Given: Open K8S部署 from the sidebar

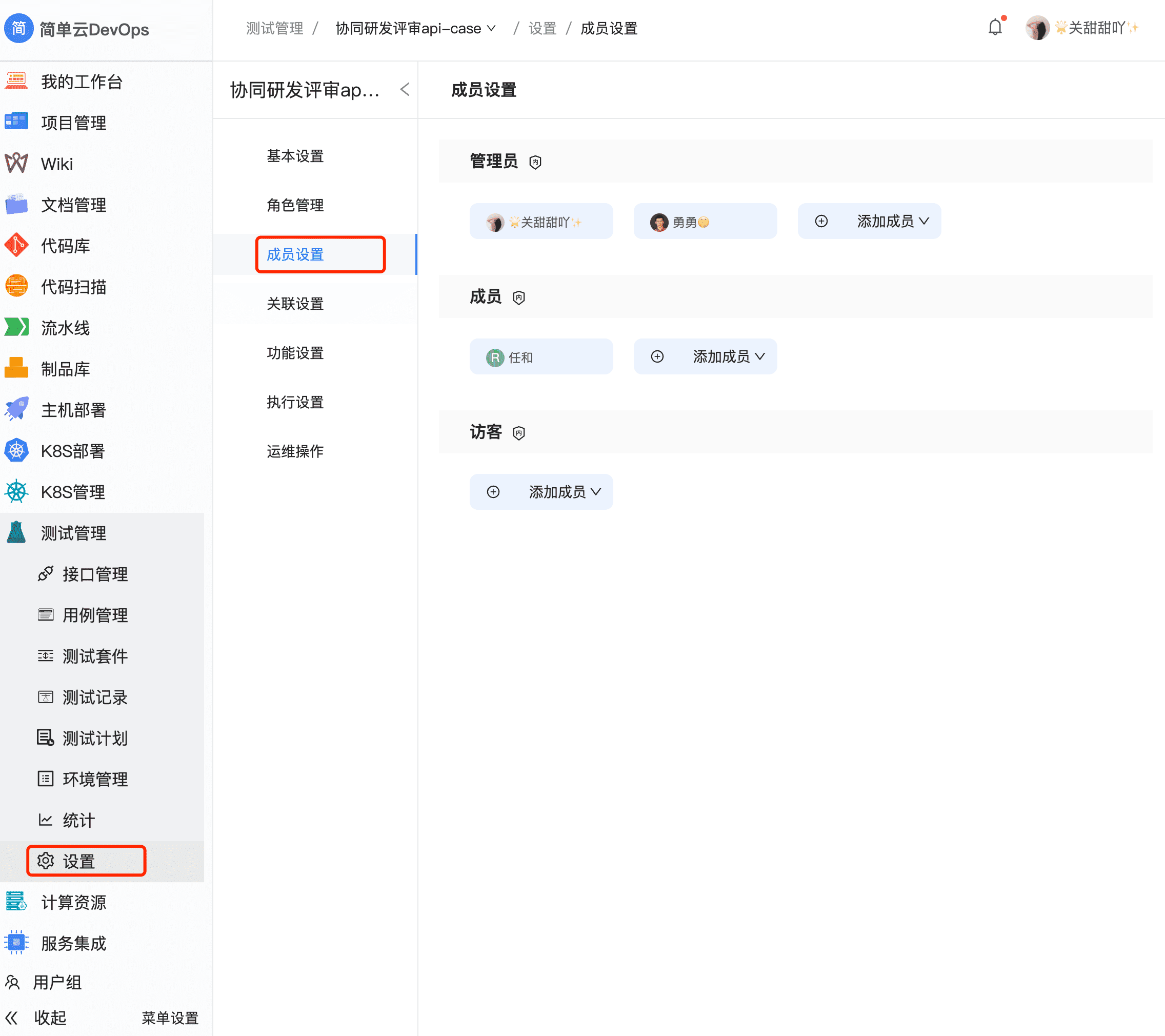Looking at the screenshot, I should coord(72,451).
